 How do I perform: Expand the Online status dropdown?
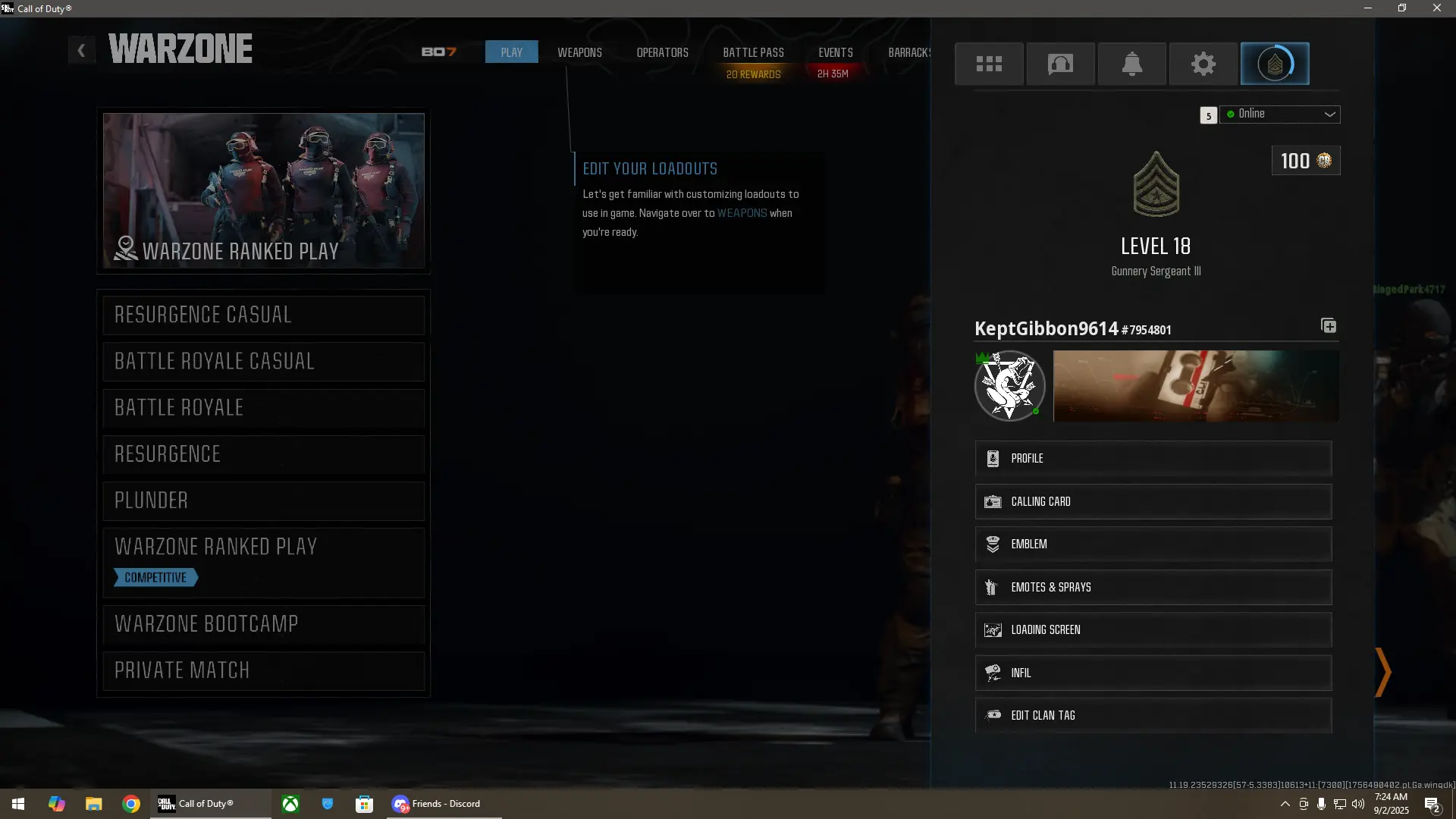(x=1280, y=115)
